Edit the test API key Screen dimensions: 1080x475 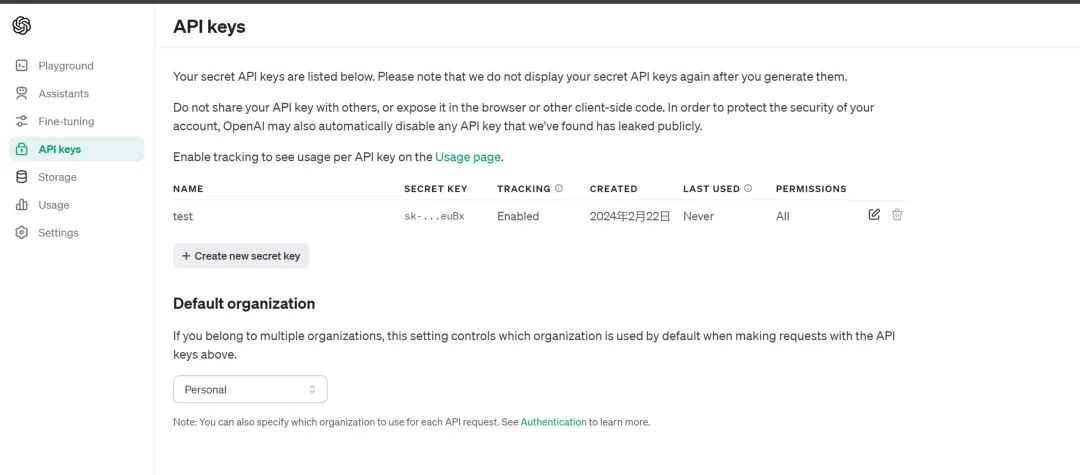874,215
